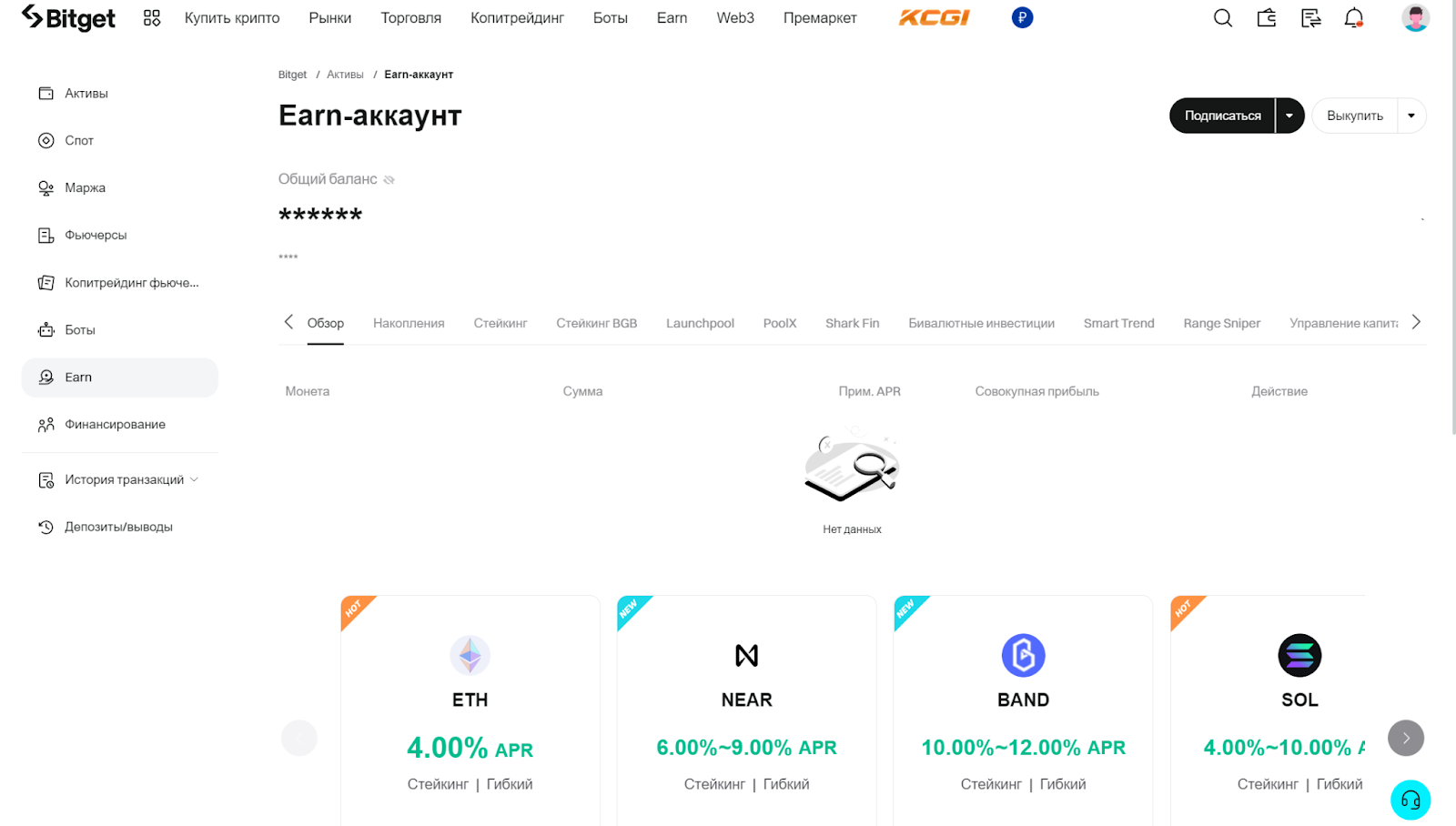Click the user profile avatar

point(1415,18)
